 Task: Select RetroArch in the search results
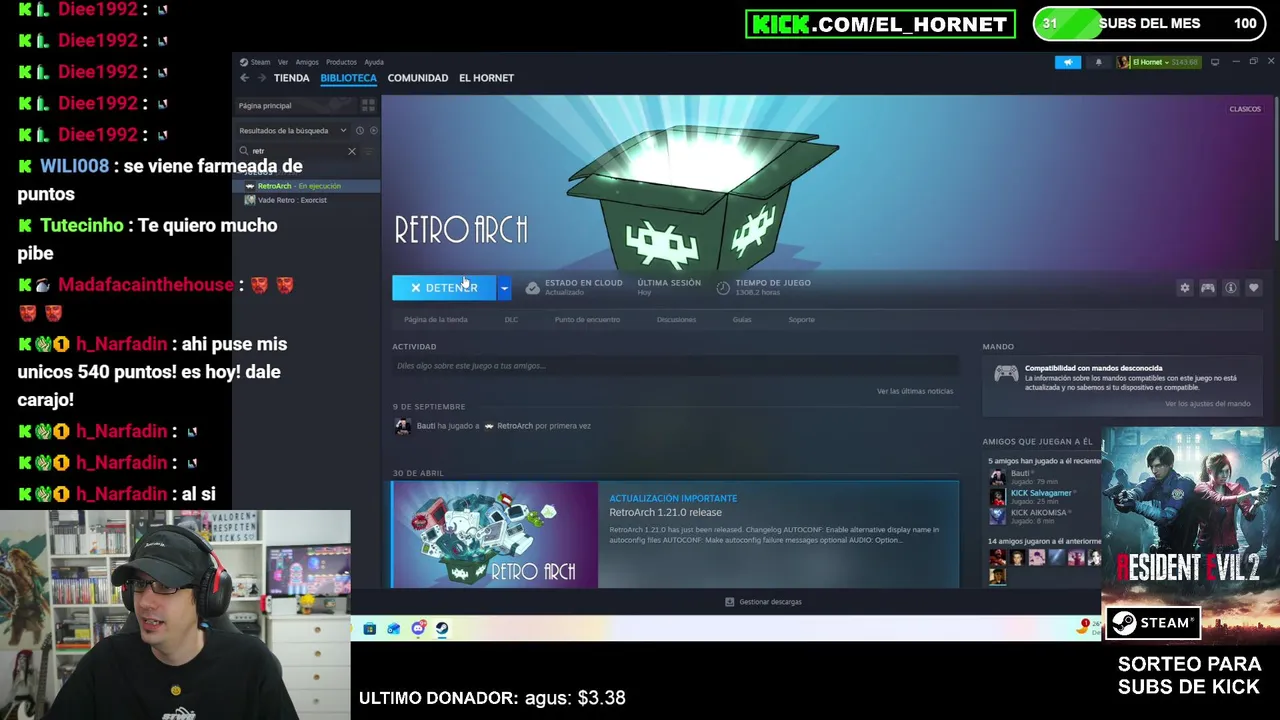click(306, 186)
